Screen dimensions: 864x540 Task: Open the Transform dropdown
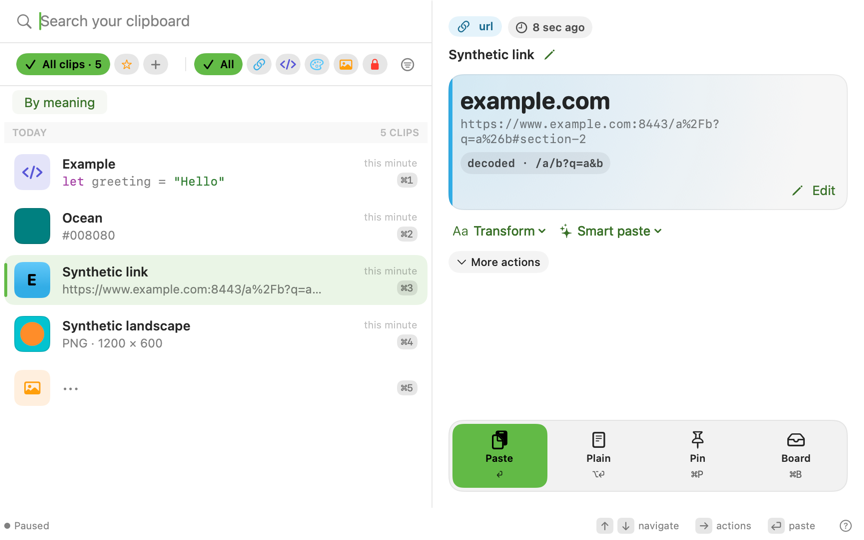(x=499, y=231)
